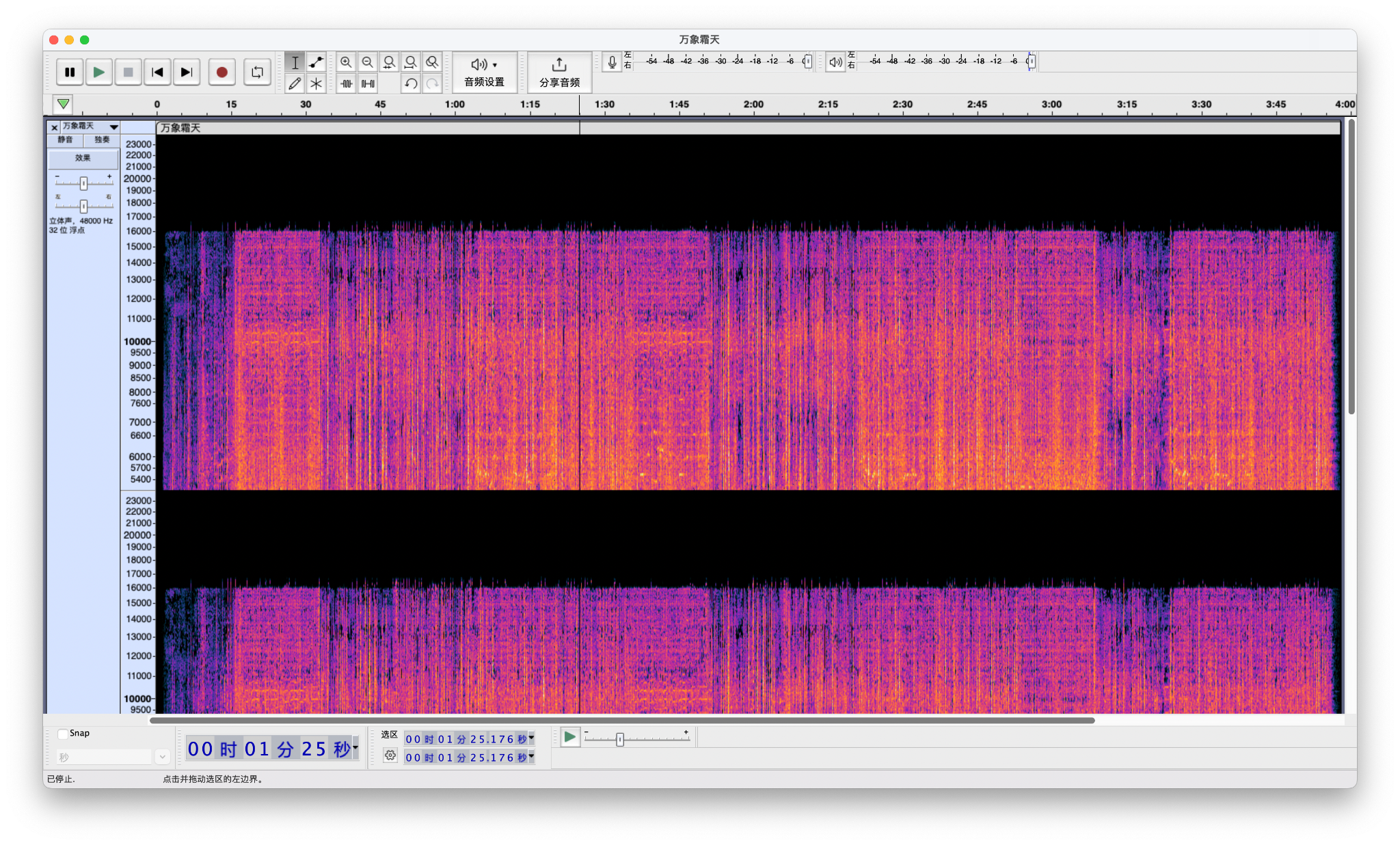Click the Silence audio selection icon
Viewport: 1400px width, 845px height.
(368, 83)
